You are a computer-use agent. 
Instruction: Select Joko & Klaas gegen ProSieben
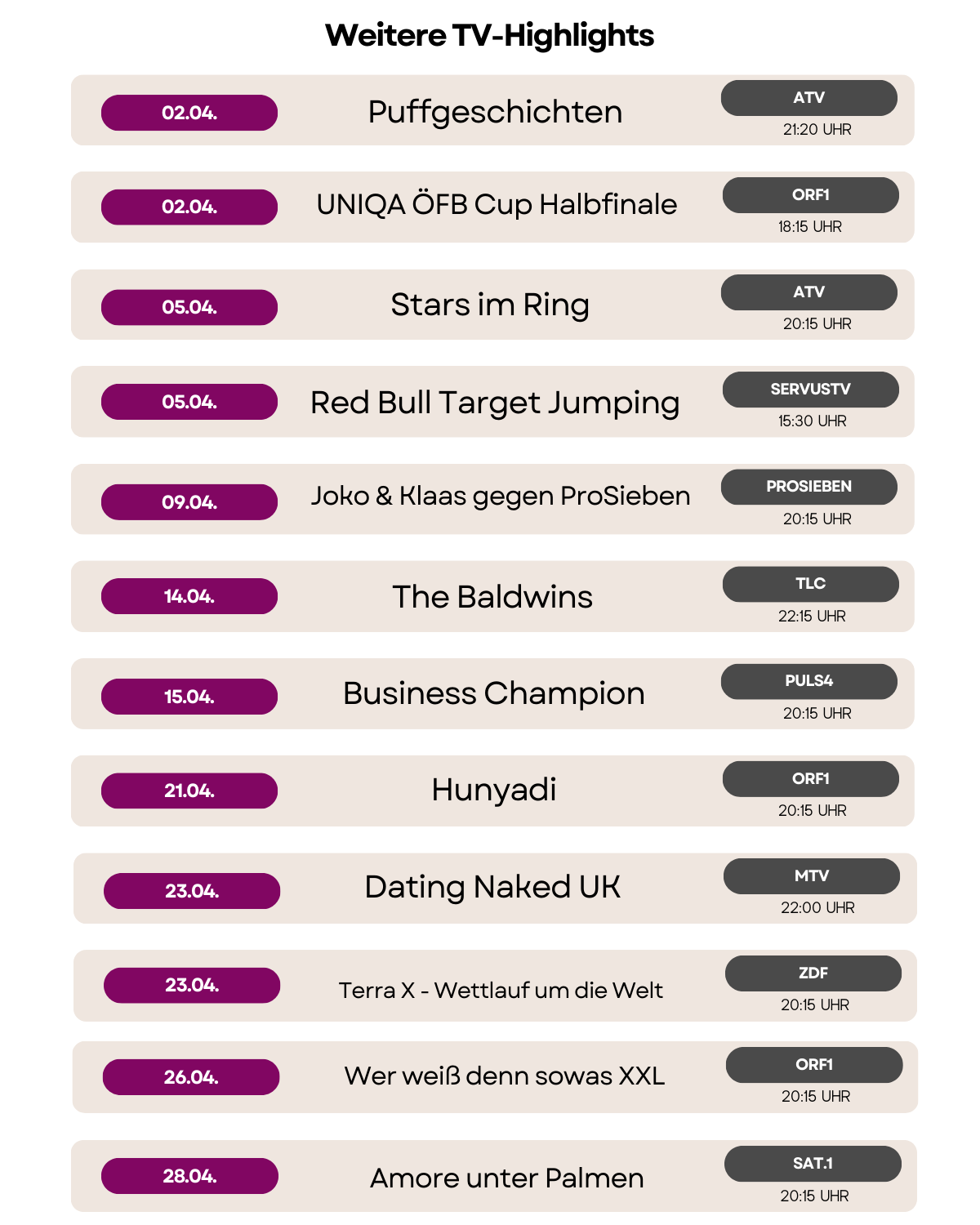pyautogui.click(x=501, y=497)
